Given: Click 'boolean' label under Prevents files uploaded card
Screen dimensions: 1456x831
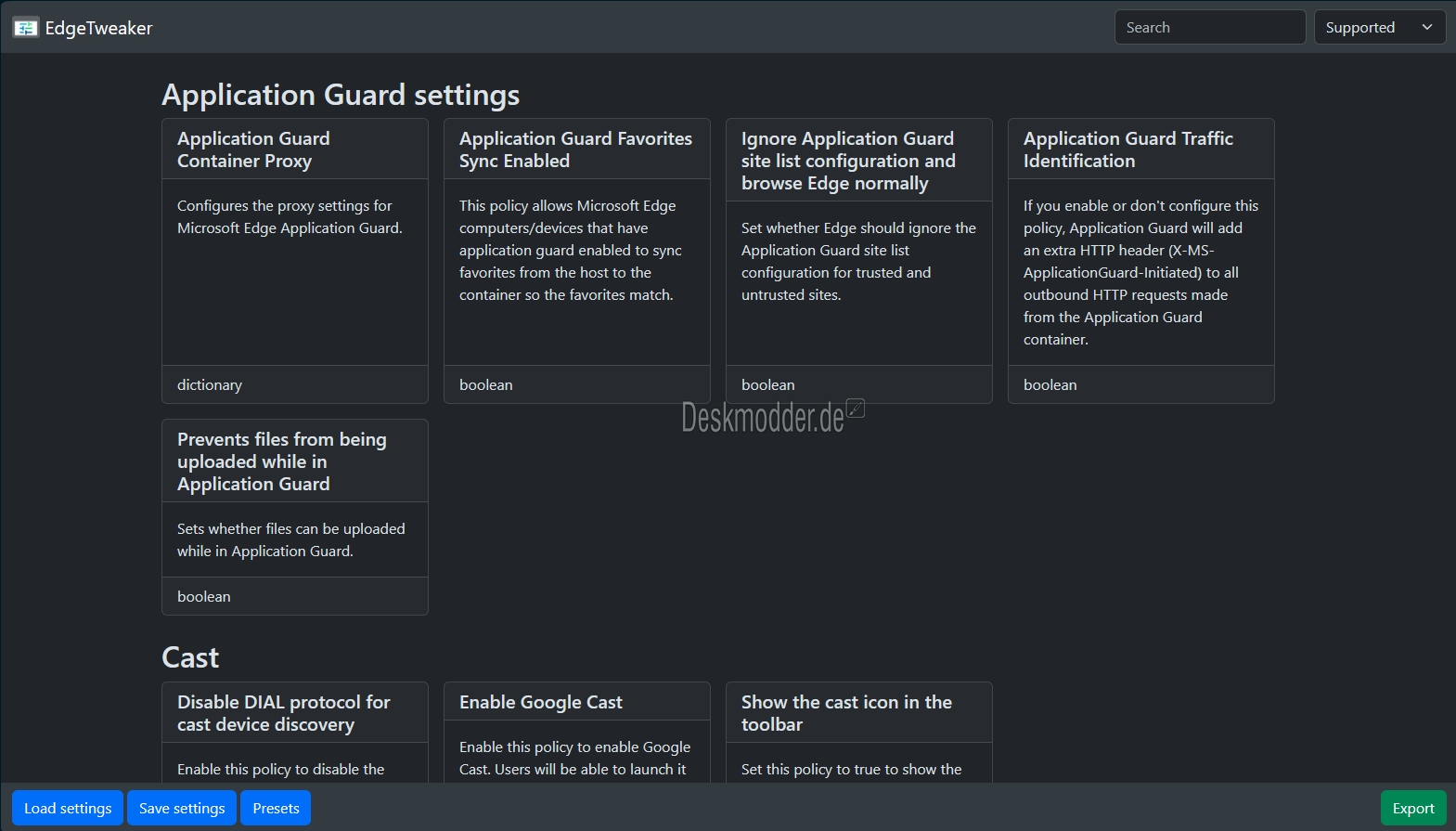Looking at the screenshot, I should click(x=204, y=596).
